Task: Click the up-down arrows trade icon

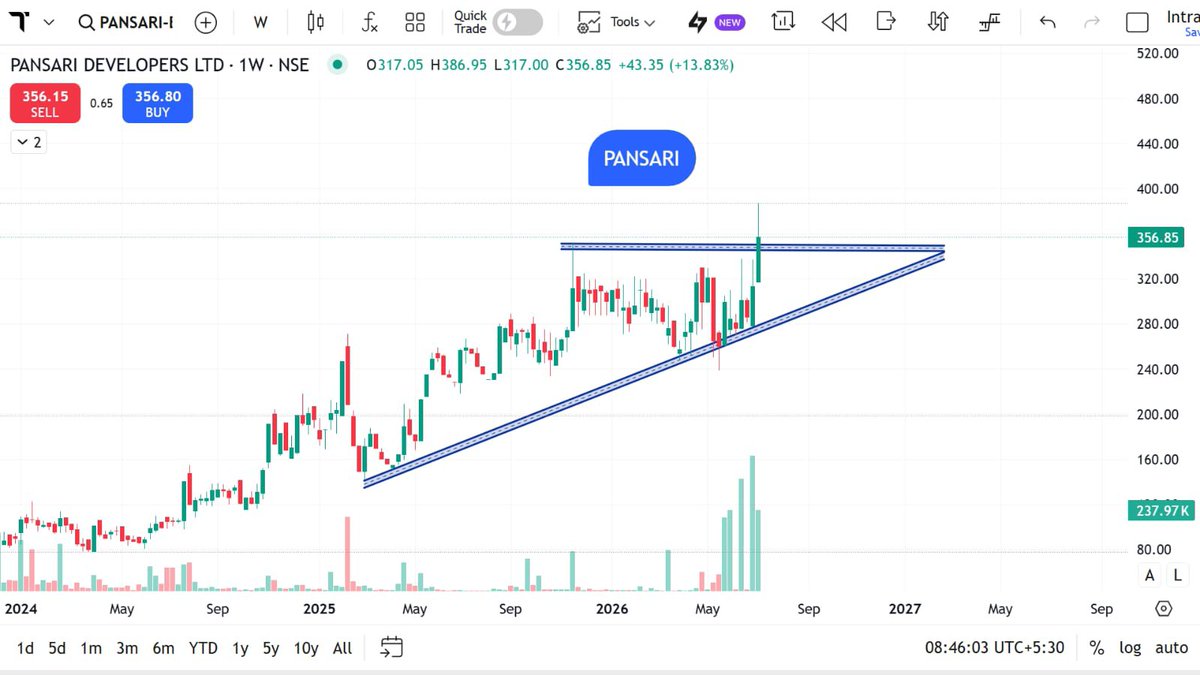Action: pos(938,22)
